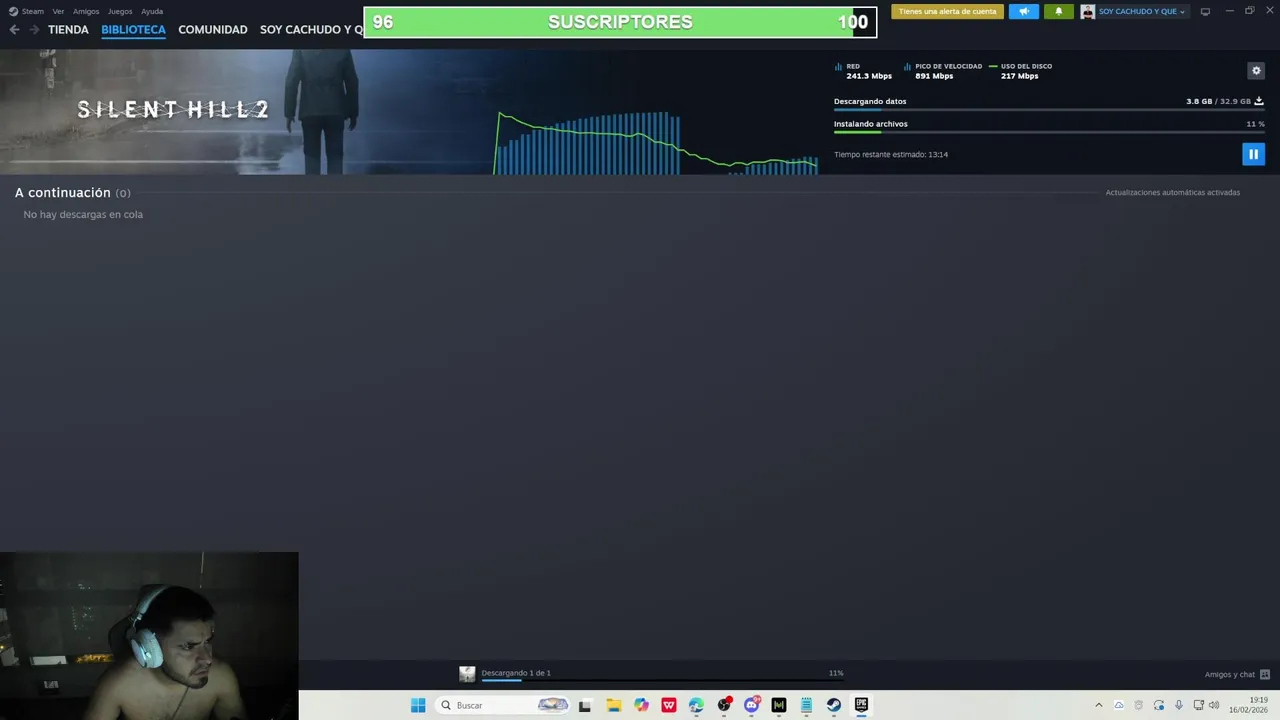Click the friends chat icon

1265,674
